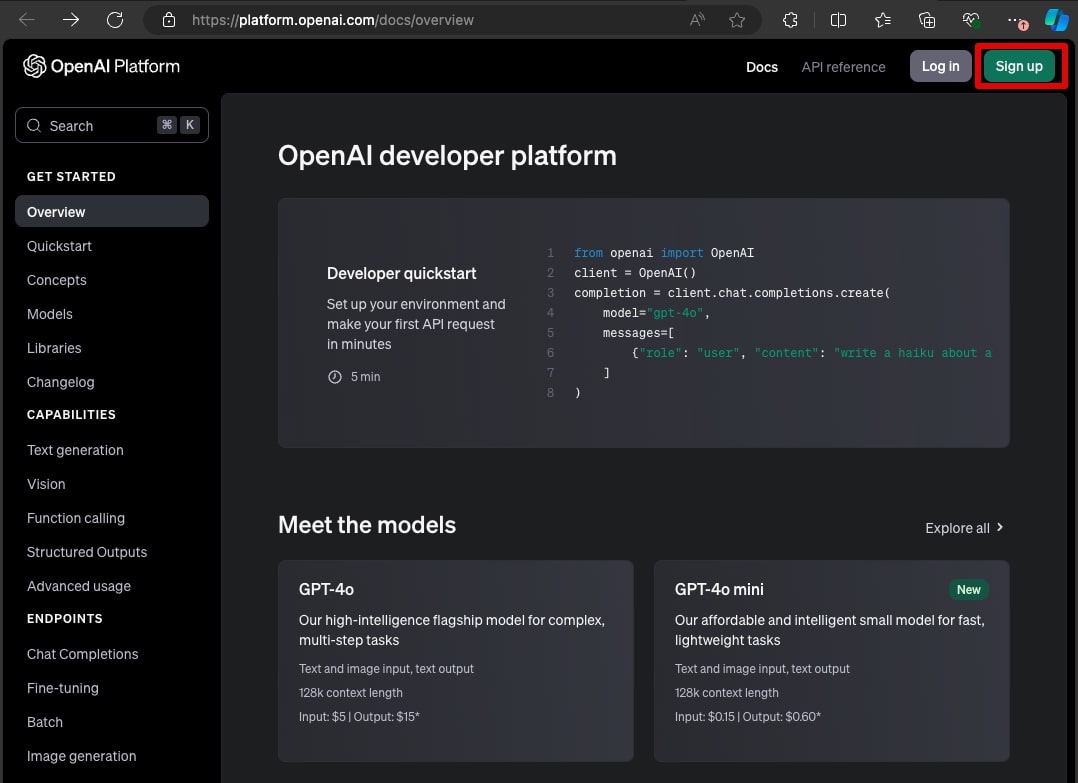1078x783 pixels.
Task: Click the 'Input: $5 | Output: $15*' pricing text
Action: (359, 716)
